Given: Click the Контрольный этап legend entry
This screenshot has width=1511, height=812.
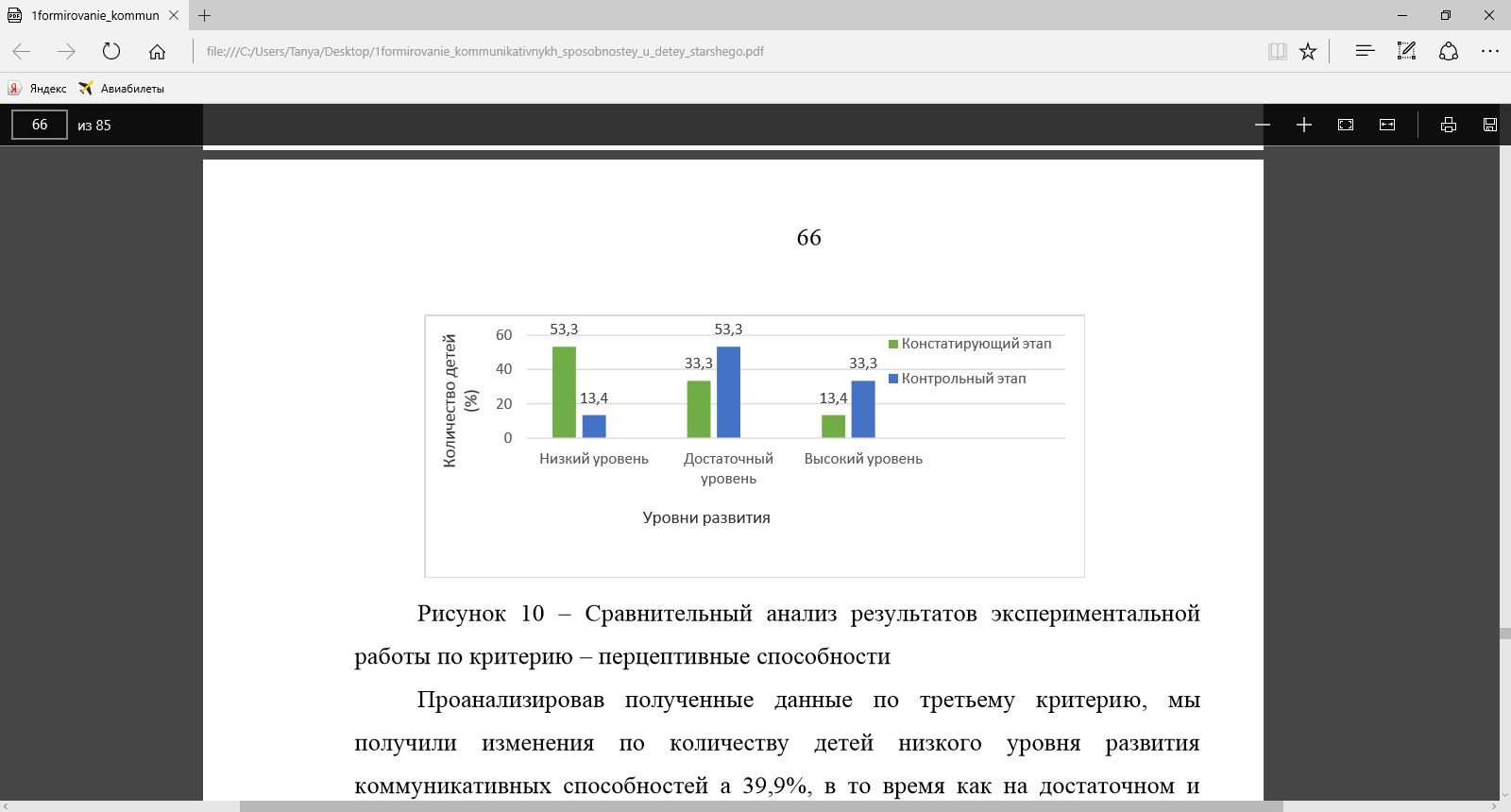Looking at the screenshot, I should [957, 379].
